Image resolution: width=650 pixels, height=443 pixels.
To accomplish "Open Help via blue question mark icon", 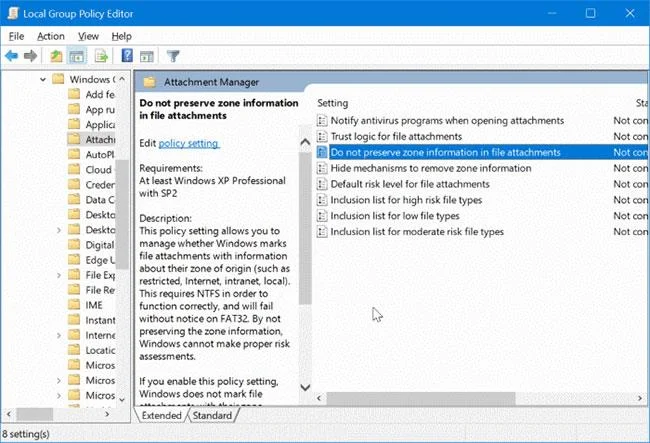I will pos(127,55).
